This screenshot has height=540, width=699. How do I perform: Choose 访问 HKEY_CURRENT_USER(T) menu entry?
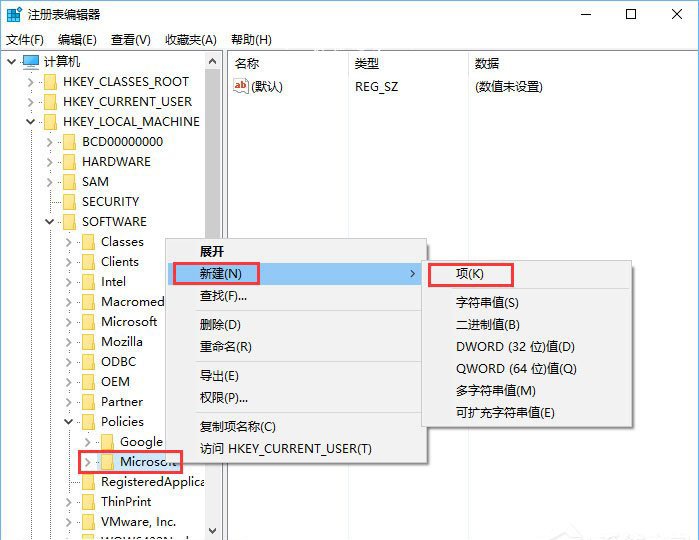296,449
